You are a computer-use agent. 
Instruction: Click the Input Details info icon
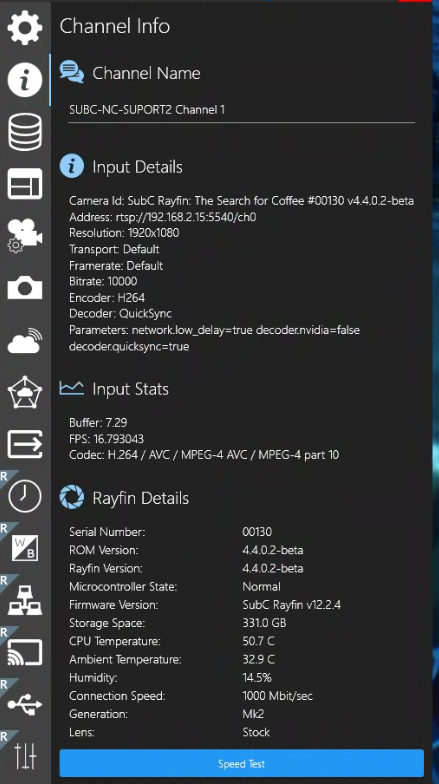(72, 166)
